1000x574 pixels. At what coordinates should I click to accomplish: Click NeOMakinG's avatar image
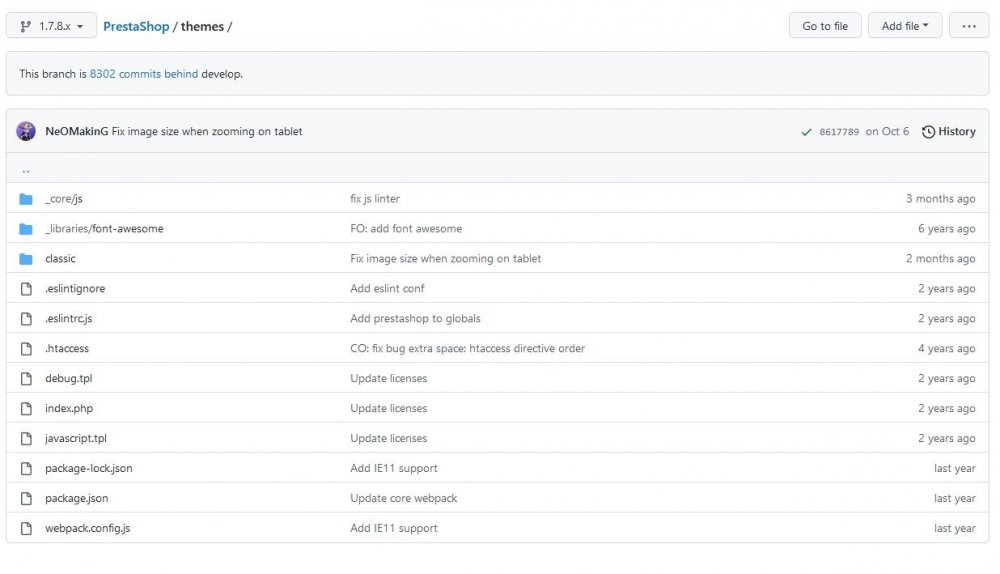tap(26, 132)
